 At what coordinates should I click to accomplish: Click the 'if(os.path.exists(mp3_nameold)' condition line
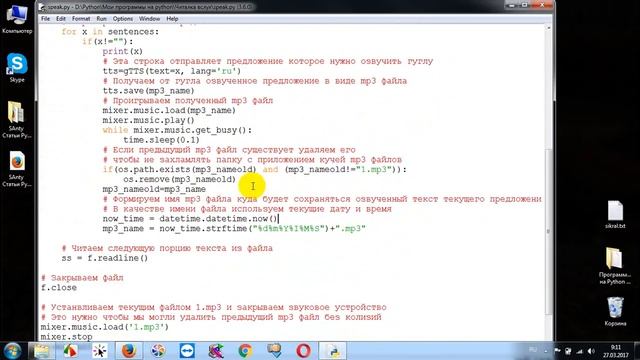[x=255, y=169]
